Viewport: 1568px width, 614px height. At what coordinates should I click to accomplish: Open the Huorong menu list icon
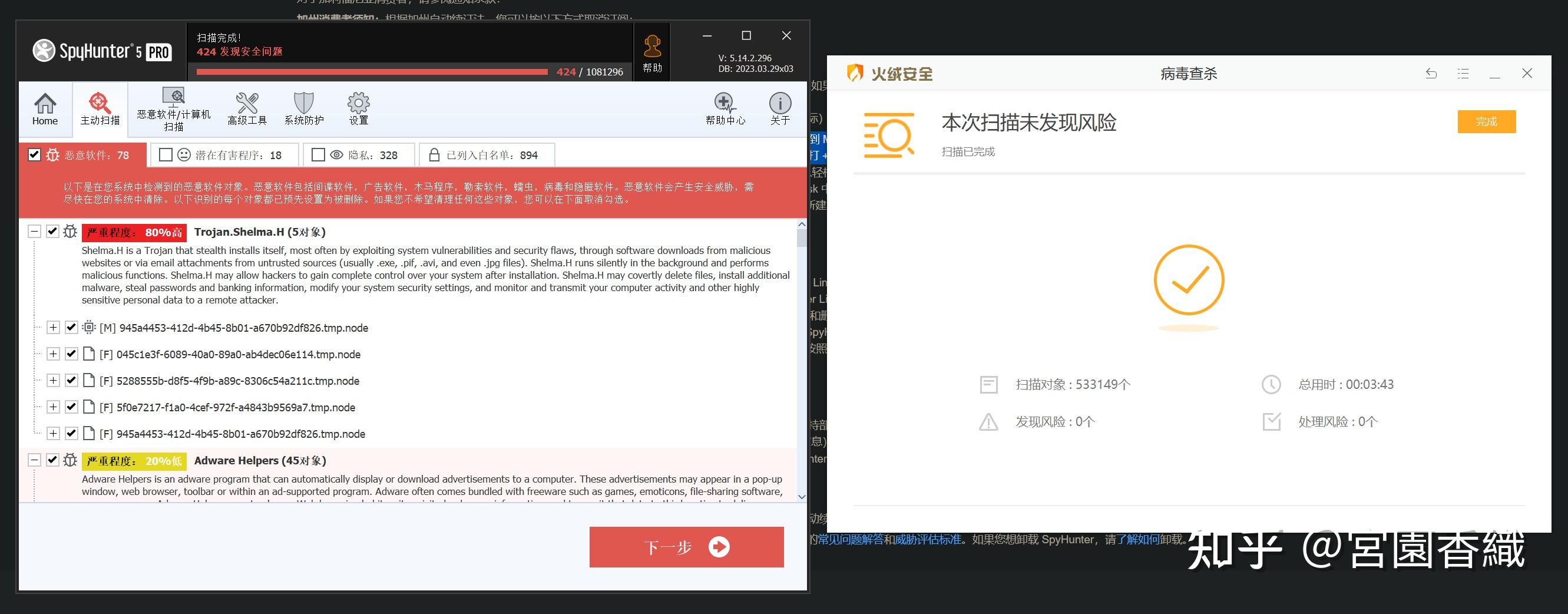(x=1463, y=74)
